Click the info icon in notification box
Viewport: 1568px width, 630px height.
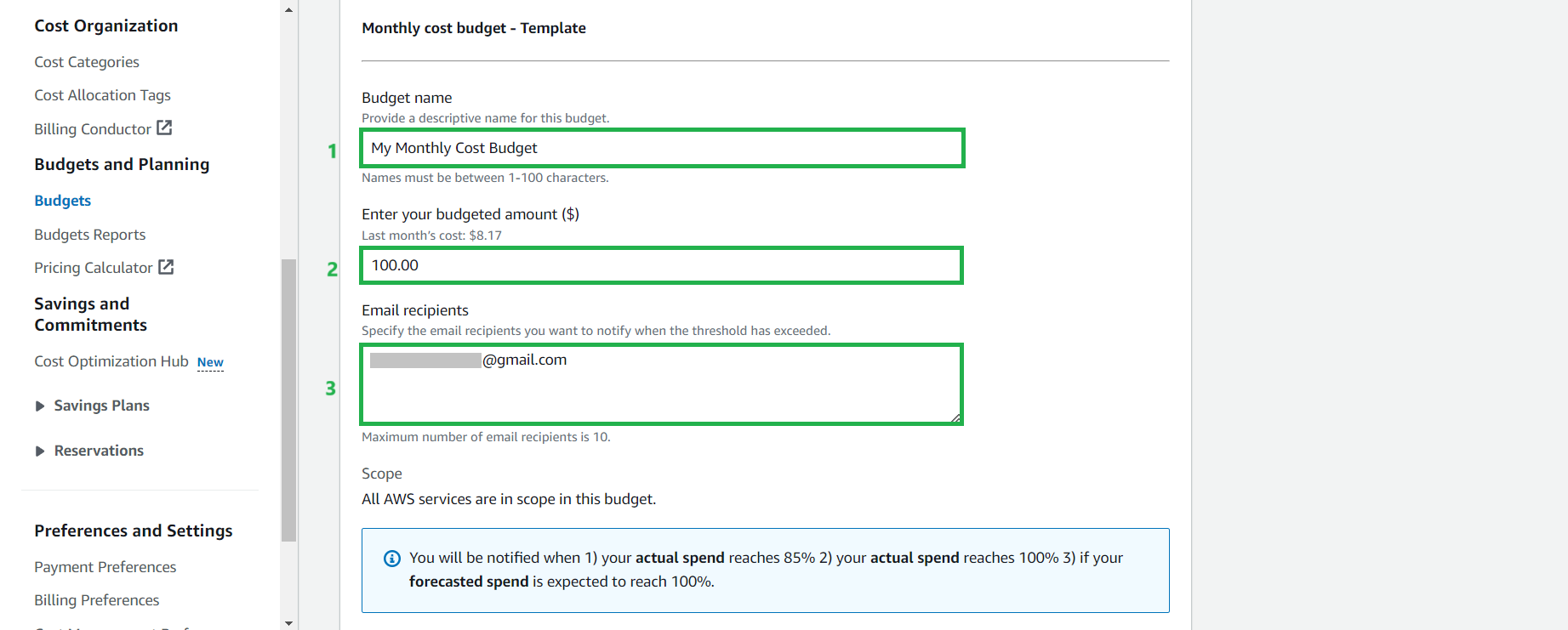392,559
